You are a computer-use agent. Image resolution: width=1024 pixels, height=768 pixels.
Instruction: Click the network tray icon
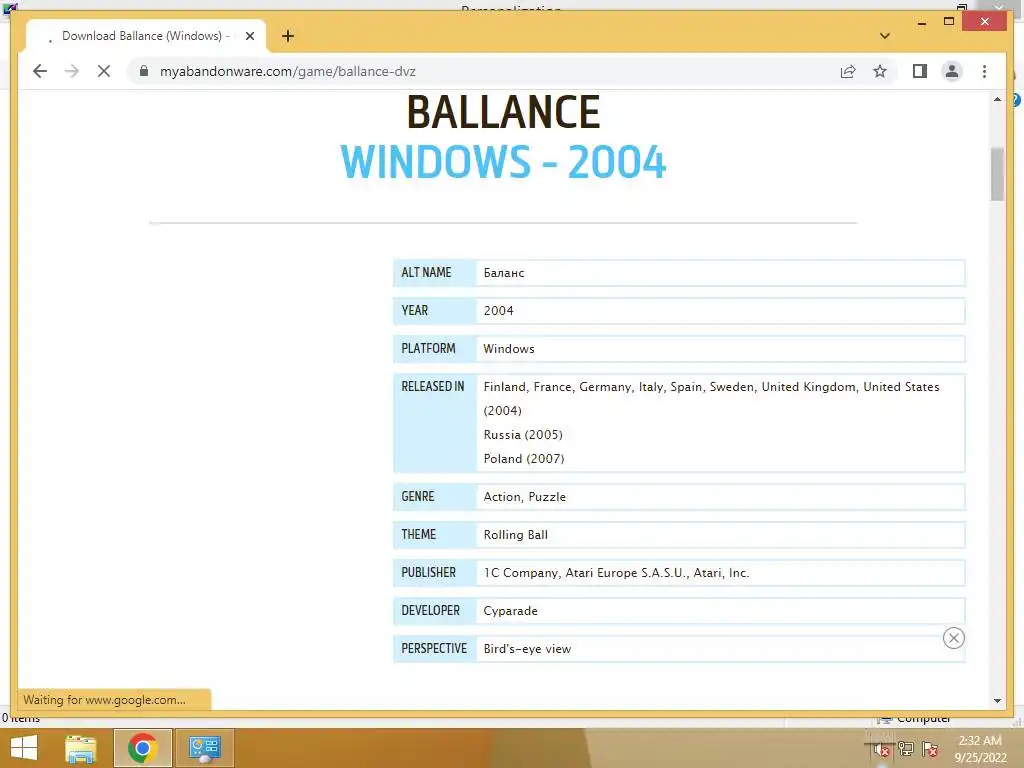(906, 749)
